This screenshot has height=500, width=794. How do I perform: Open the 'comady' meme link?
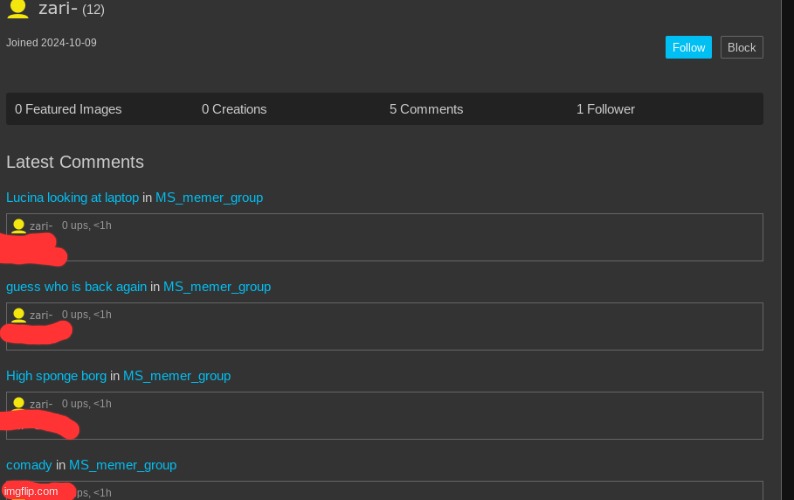coord(29,465)
